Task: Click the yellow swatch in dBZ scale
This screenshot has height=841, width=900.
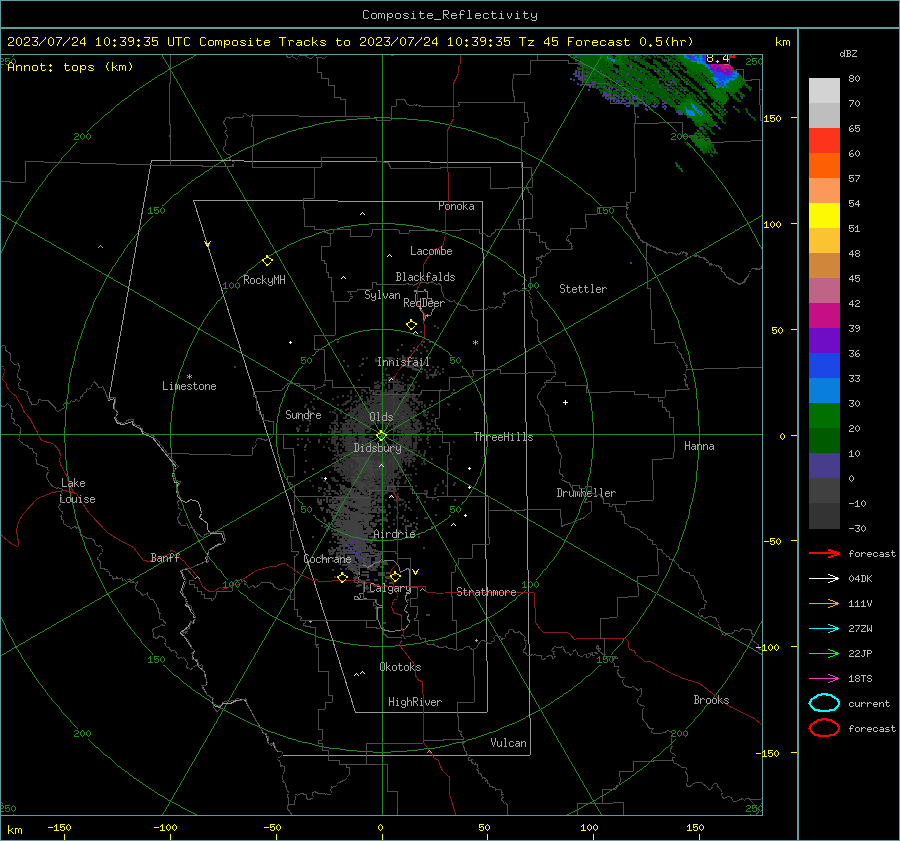Action: 824,215
